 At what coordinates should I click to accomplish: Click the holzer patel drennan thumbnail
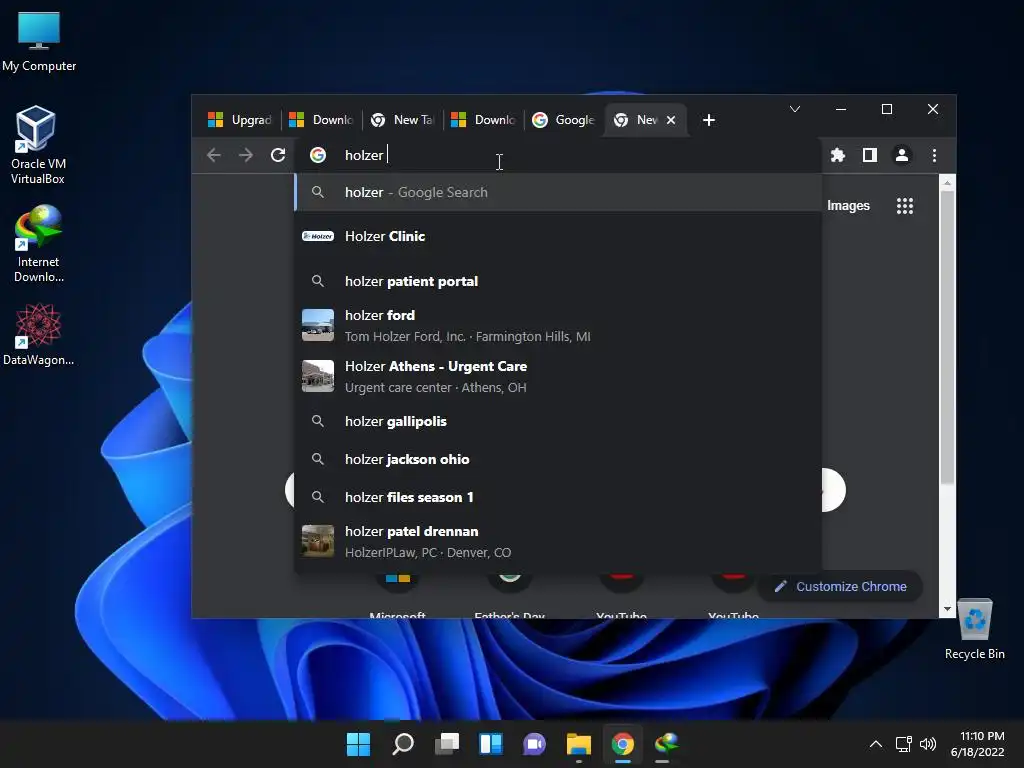pyautogui.click(x=317, y=541)
